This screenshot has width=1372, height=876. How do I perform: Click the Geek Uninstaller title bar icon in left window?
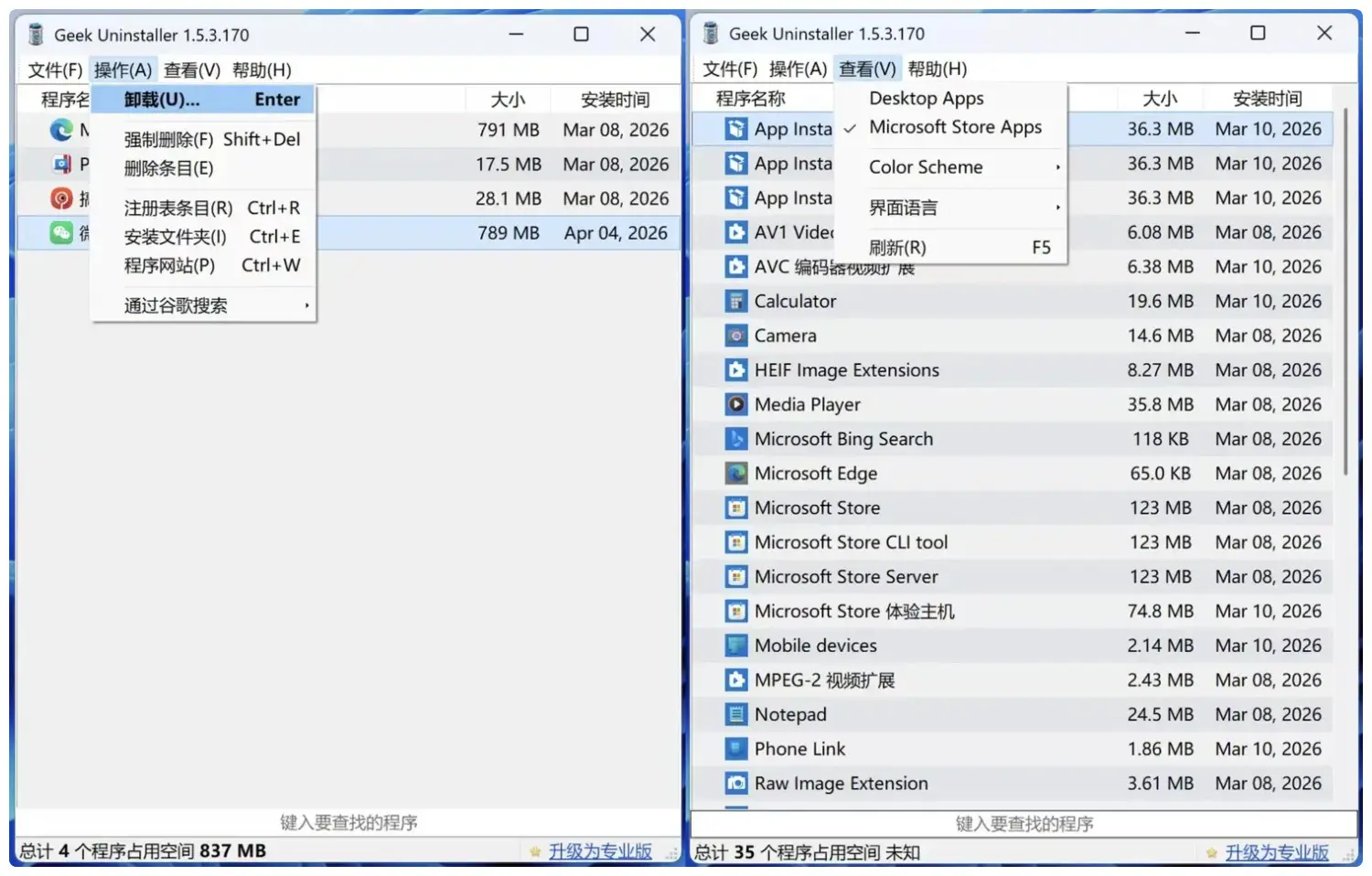click(x=36, y=35)
